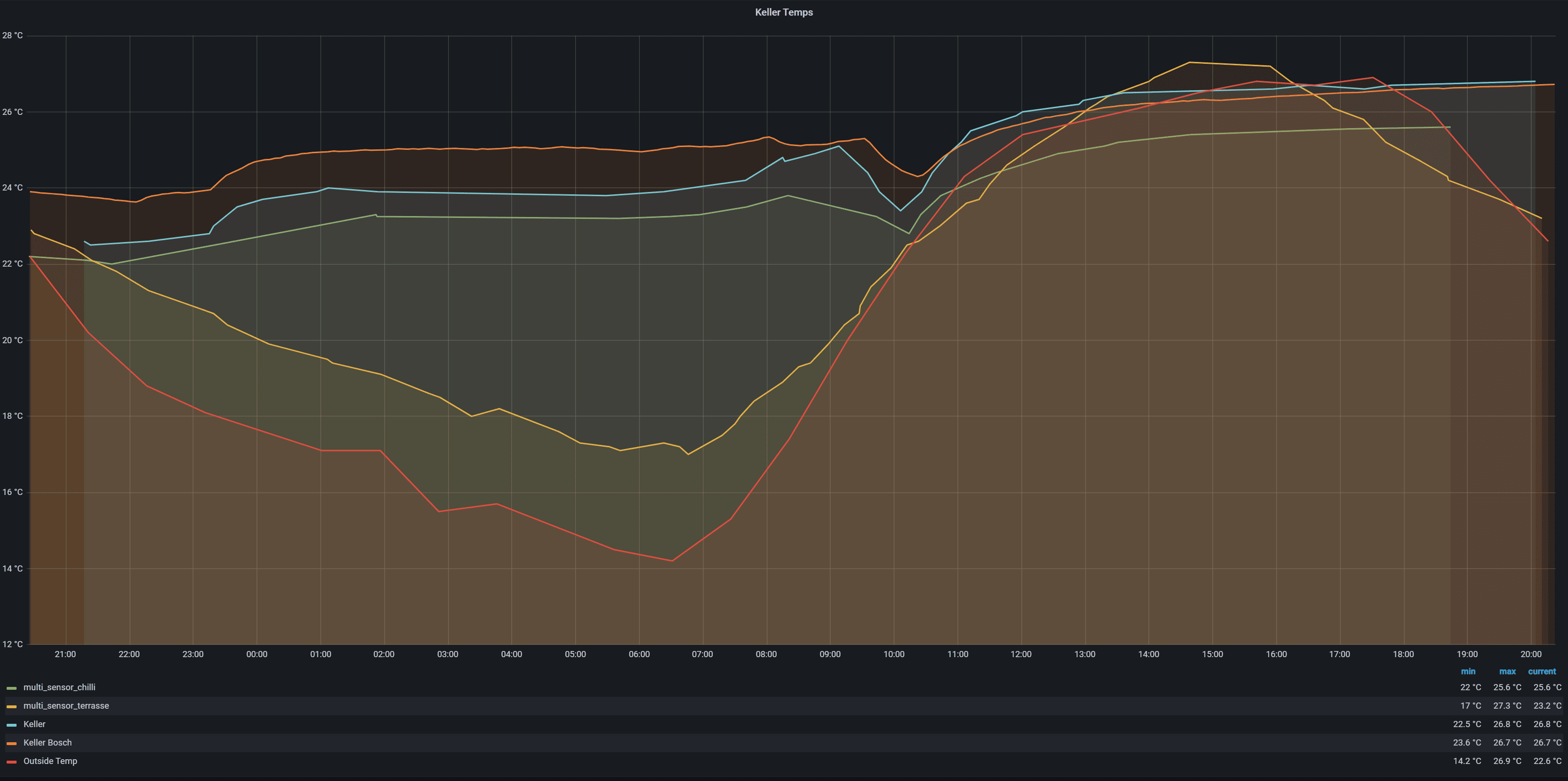Open orange color swatch for Keller Bosch
The height and width of the screenshot is (781, 1568).
11,743
